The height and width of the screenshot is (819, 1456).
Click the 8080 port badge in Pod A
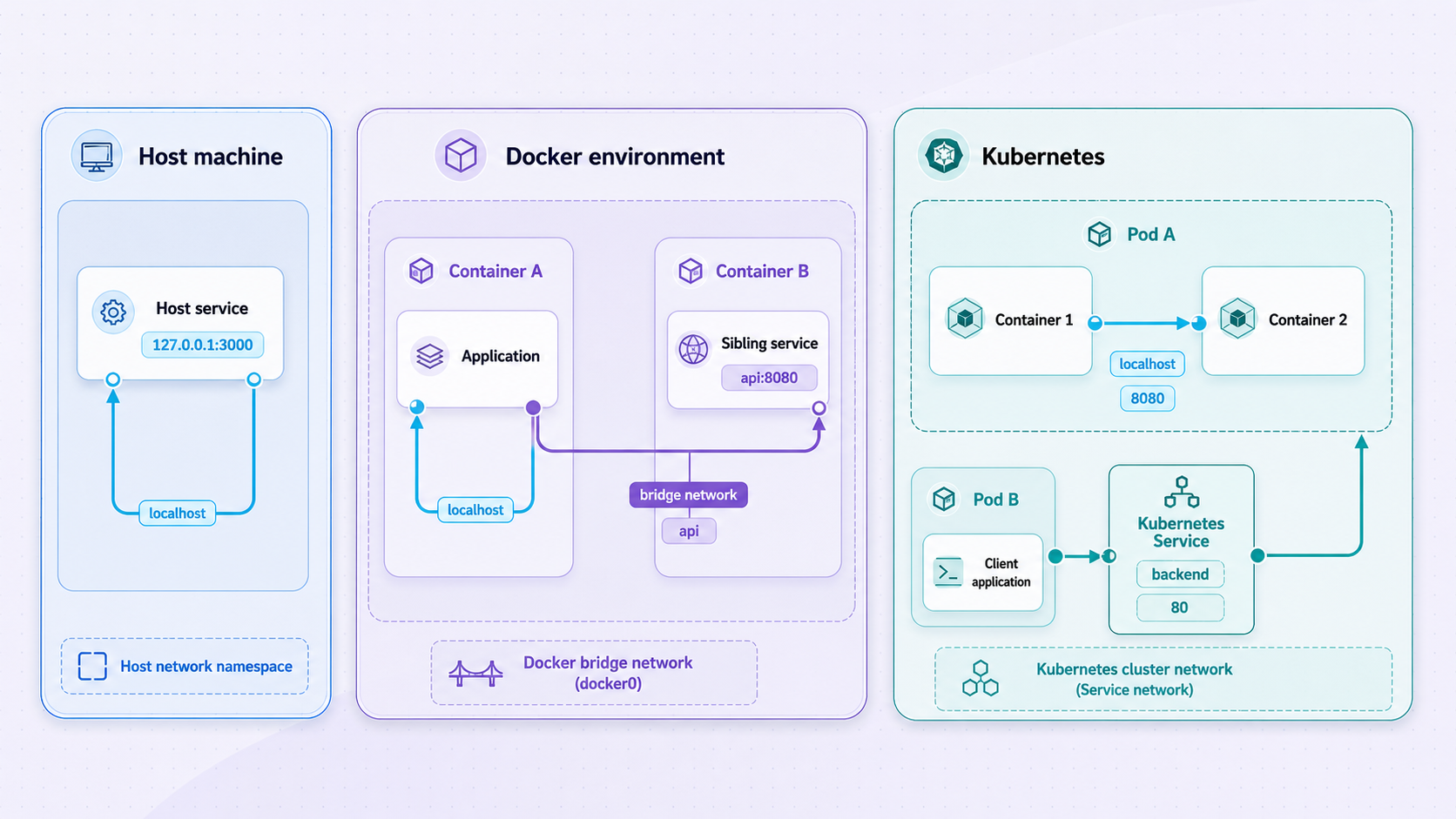(x=1147, y=398)
